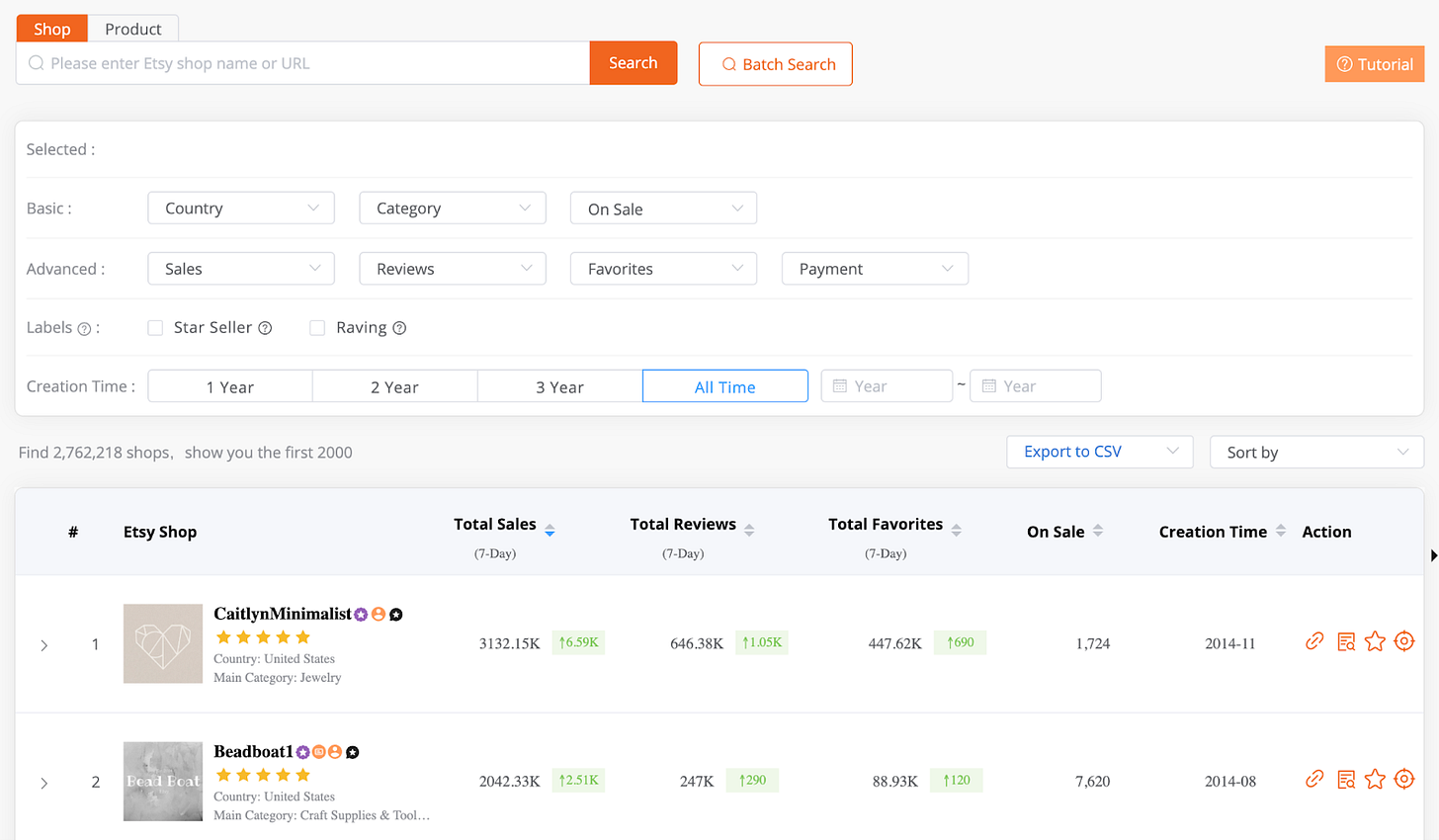Click the target tracking icon for CaitlynMinimalist
This screenshot has width=1439, height=840.
tap(1404, 641)
